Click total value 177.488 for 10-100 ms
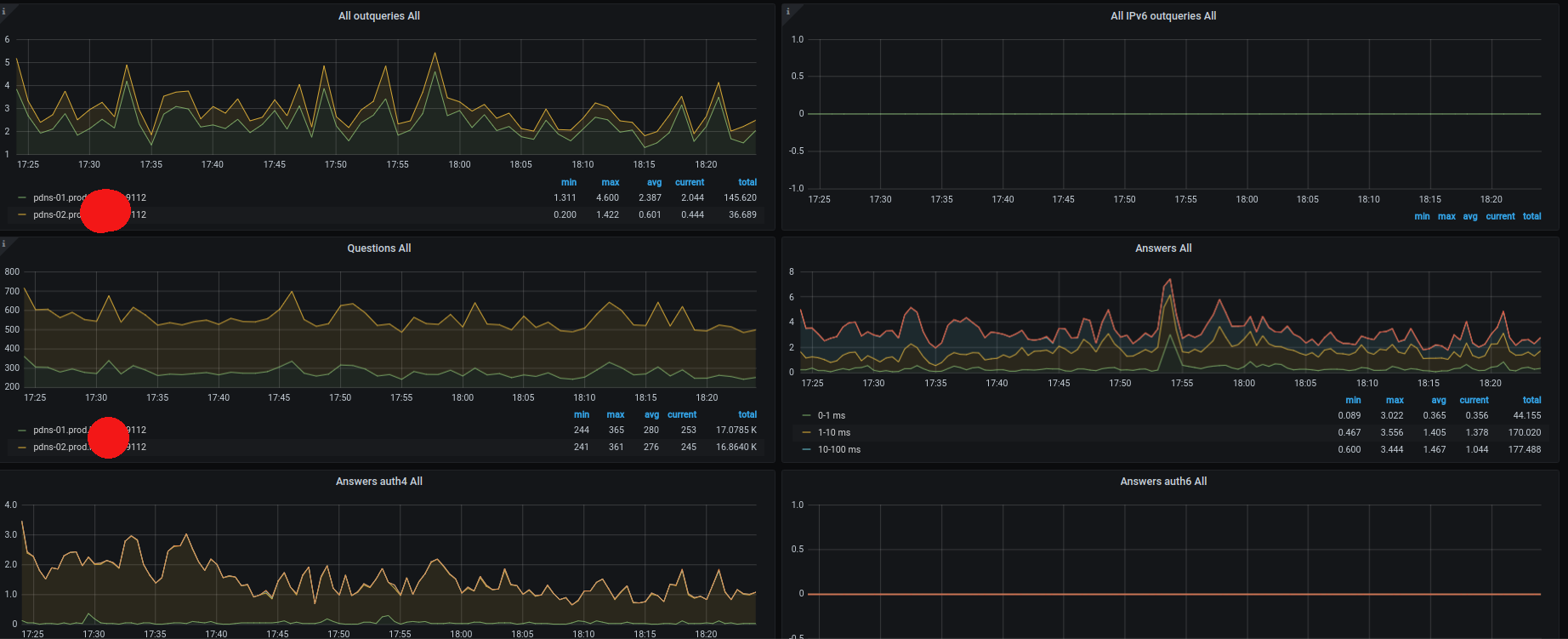Image resolution: width=1568 pixels, height=639 pixels. (x=1524, y=449)
